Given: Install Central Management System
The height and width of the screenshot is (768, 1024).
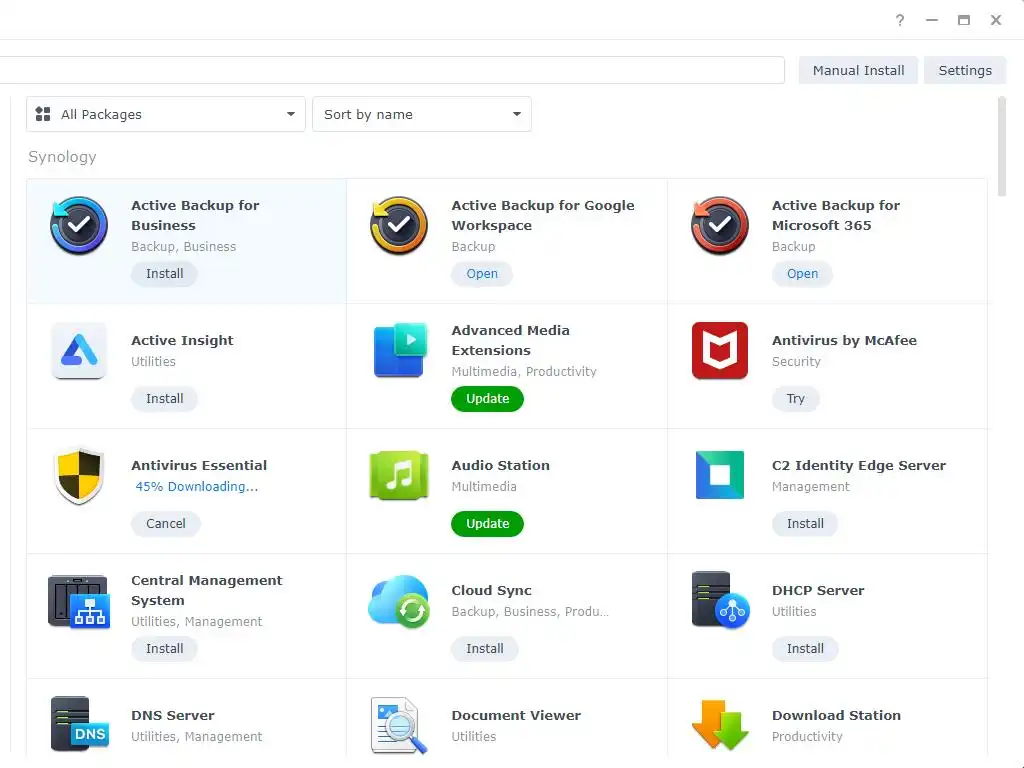Looking at the screenshot, I should 165,648.
